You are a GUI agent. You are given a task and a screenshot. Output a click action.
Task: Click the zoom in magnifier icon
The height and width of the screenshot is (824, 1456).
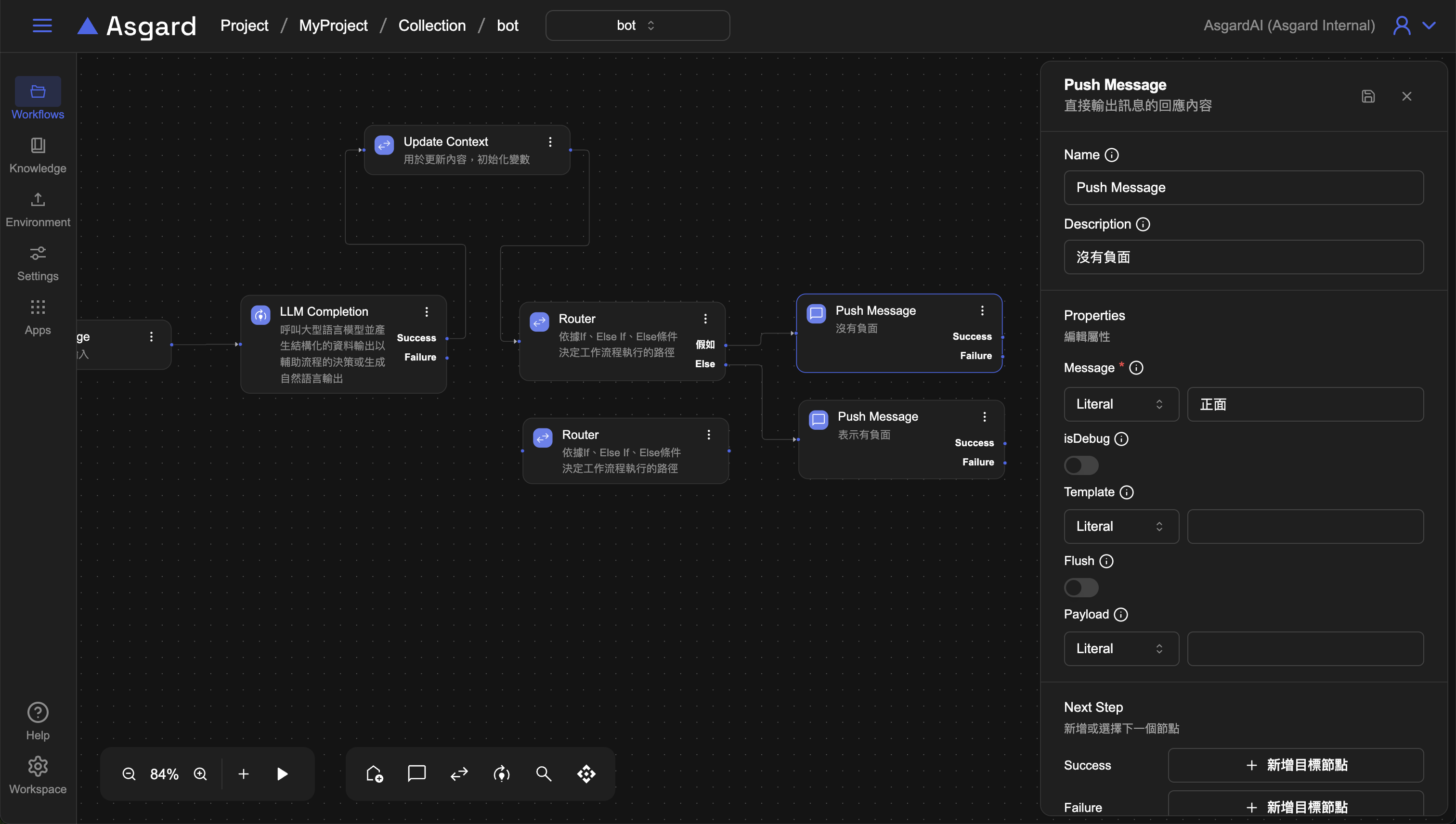click(x=200, y=773)
